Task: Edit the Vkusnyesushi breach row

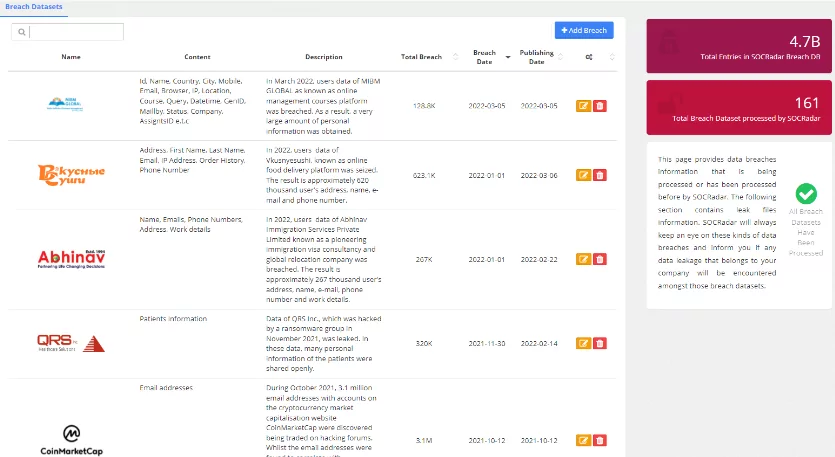Action: tap(583, 175)
